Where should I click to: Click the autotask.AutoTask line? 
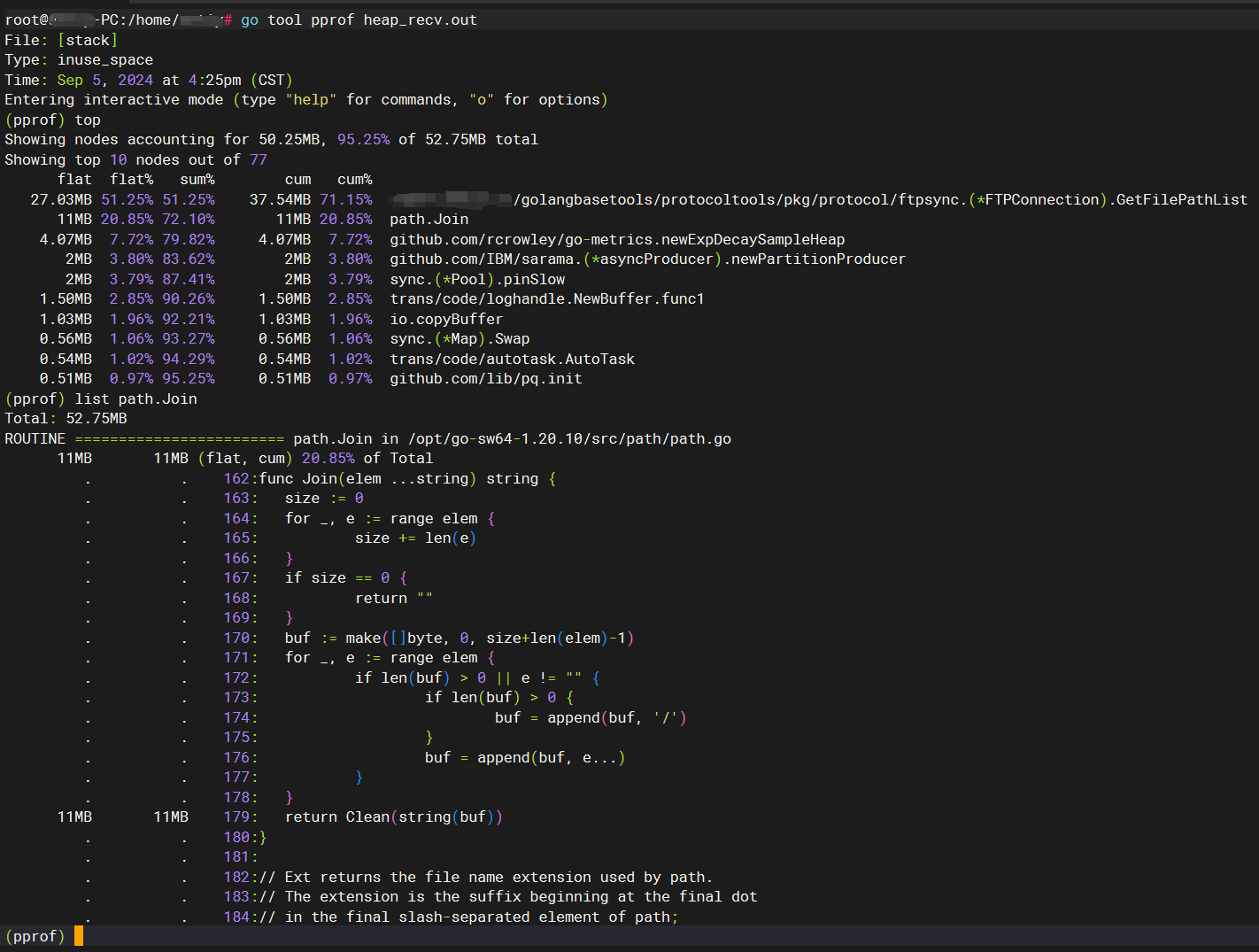[x=512, y=359]
